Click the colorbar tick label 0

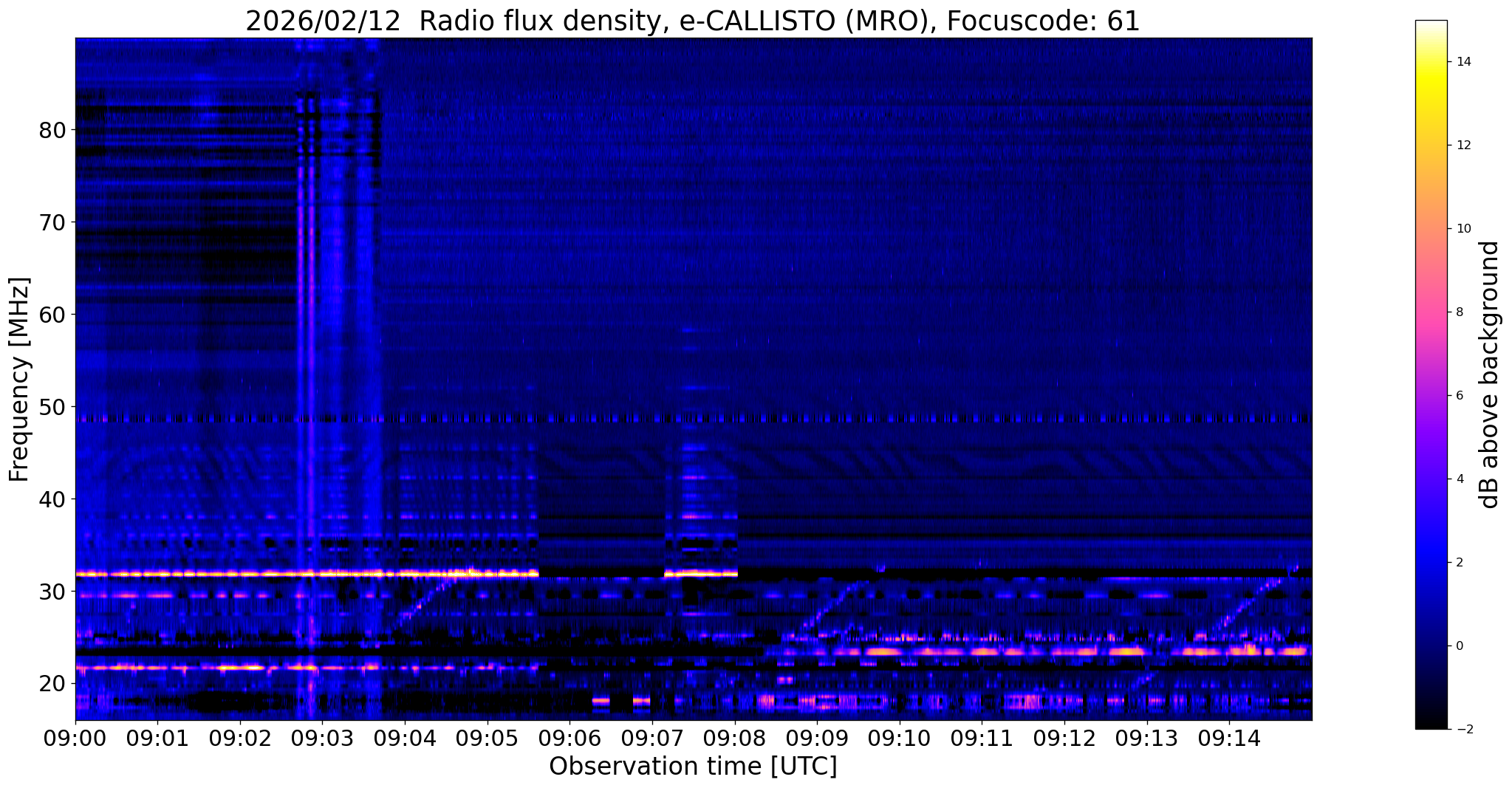point(1459,646)
